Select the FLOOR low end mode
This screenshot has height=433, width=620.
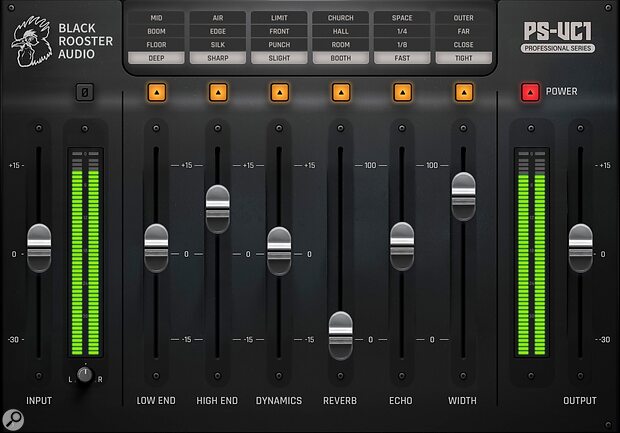pyautogui.click(x=156, y=45)
